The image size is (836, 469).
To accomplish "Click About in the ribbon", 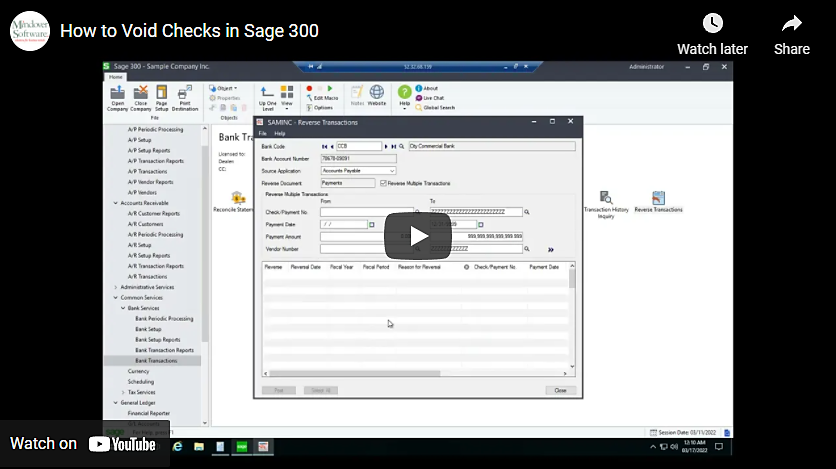I will pos(427,88).
